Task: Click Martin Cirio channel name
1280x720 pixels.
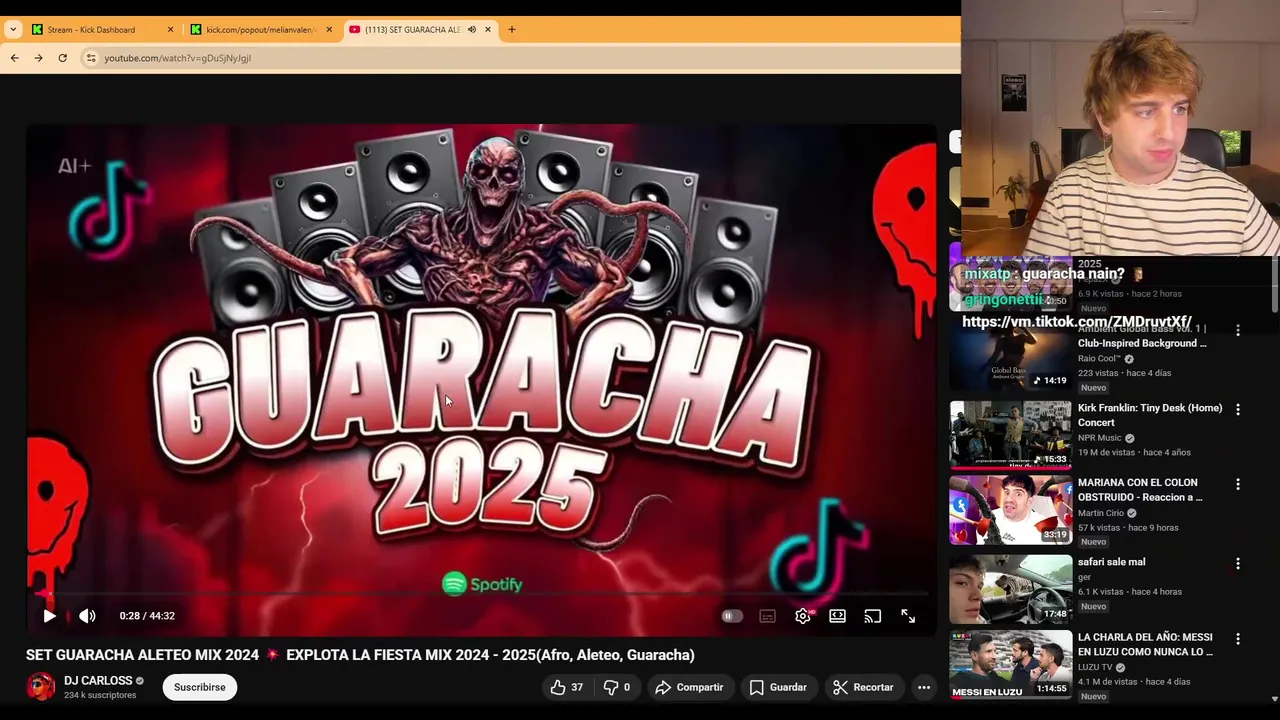Action: click(x=1100, y=513)
